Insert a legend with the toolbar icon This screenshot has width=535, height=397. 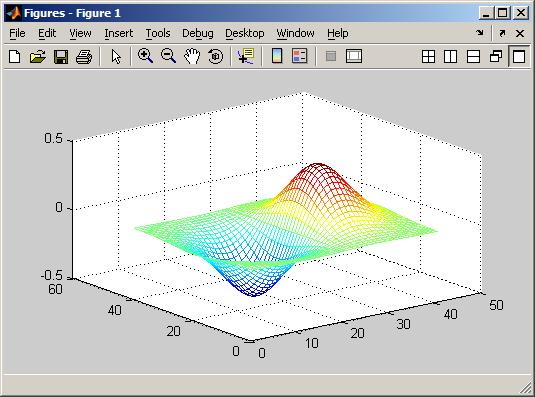tap(300, 56)
